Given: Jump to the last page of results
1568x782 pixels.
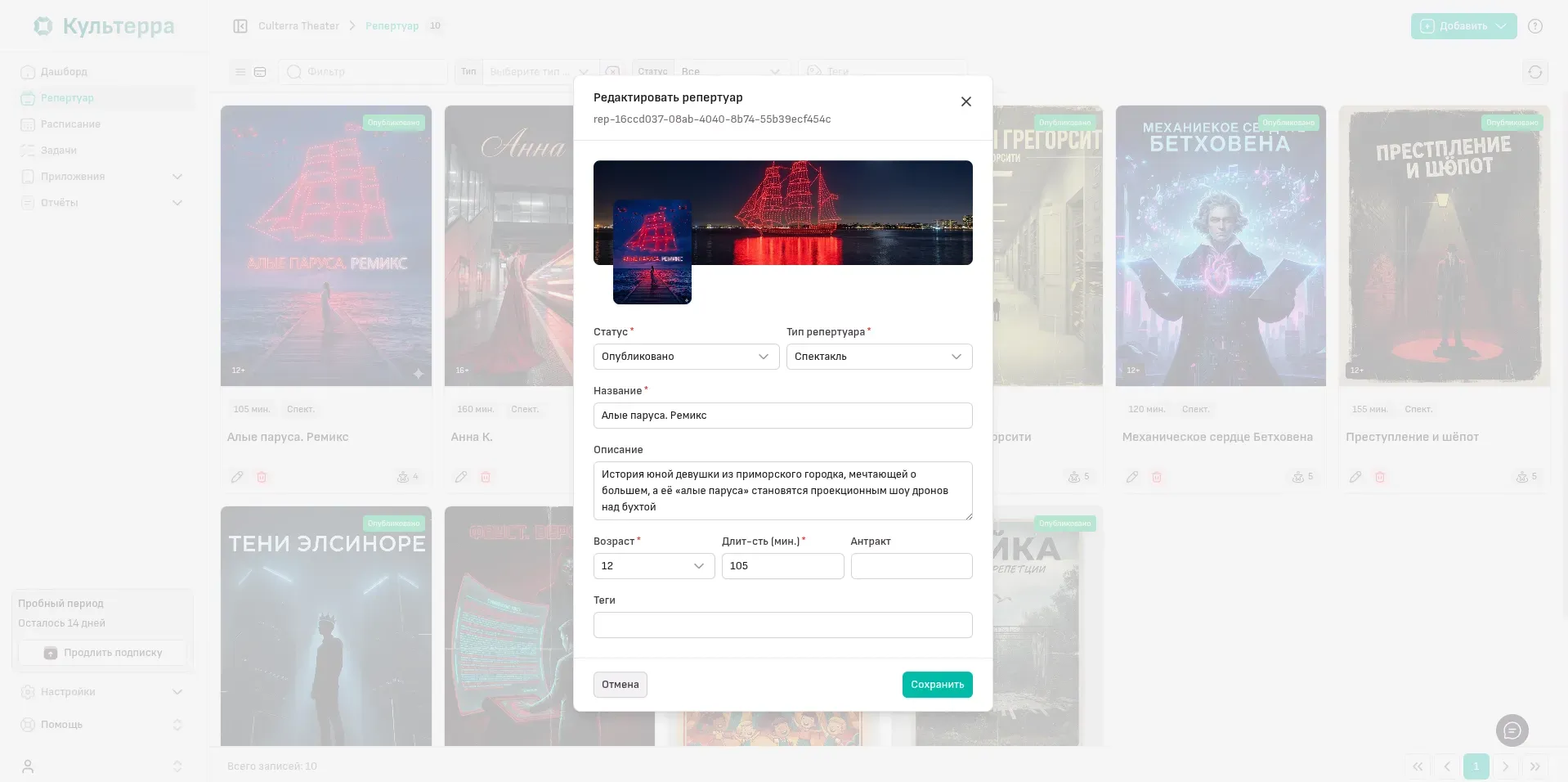Looking at the screenshot, I should coord(1535,766).
